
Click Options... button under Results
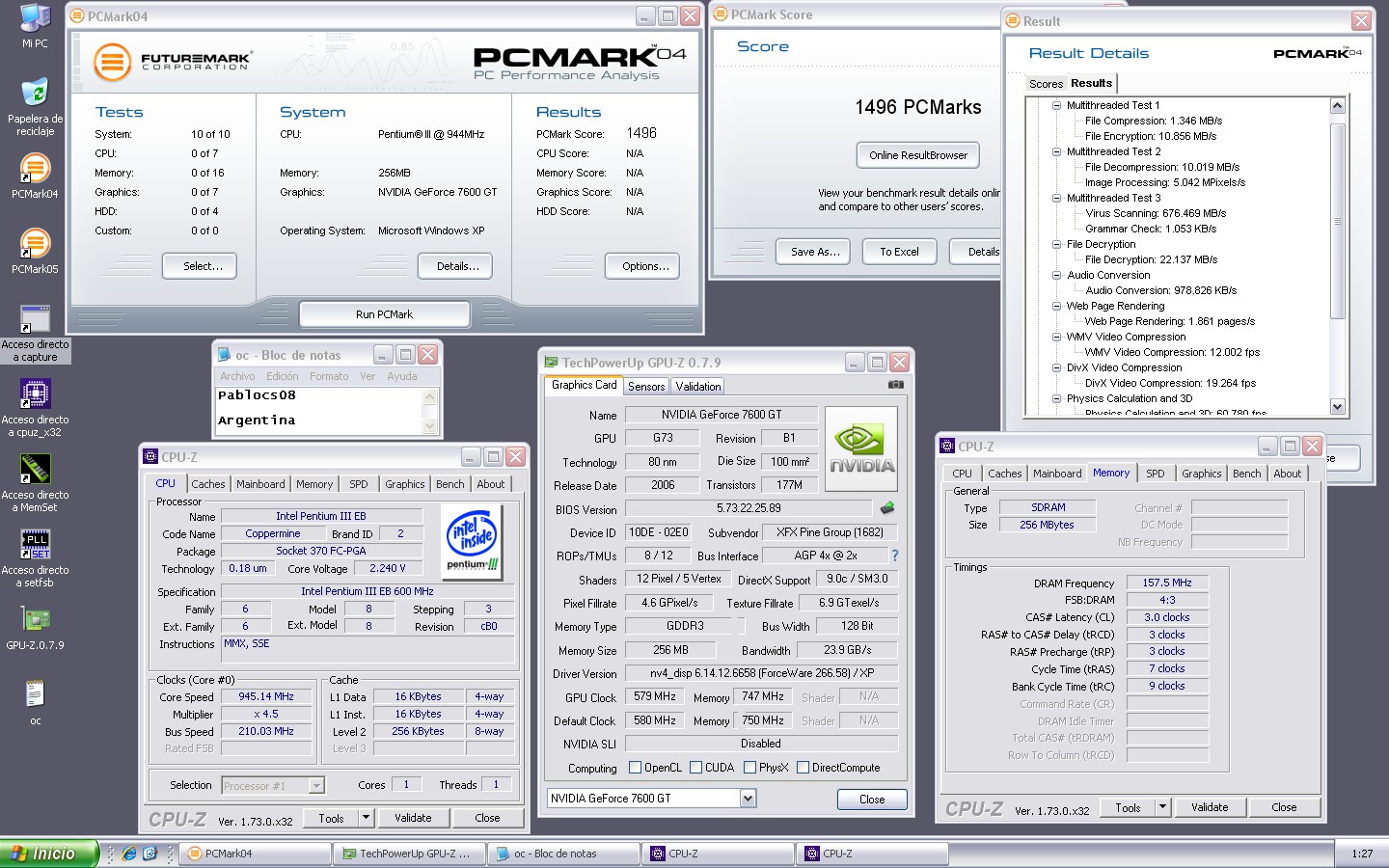pyautogui.click(x=642, y=266)
